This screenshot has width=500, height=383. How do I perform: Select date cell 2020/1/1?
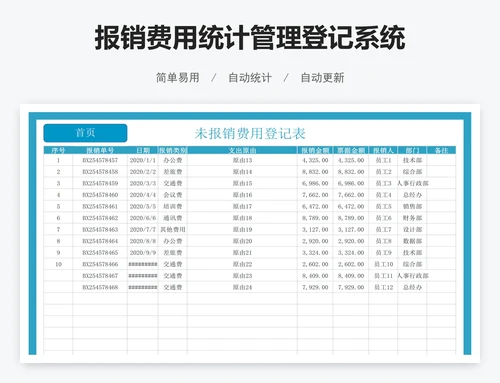[x=143, y=160]
